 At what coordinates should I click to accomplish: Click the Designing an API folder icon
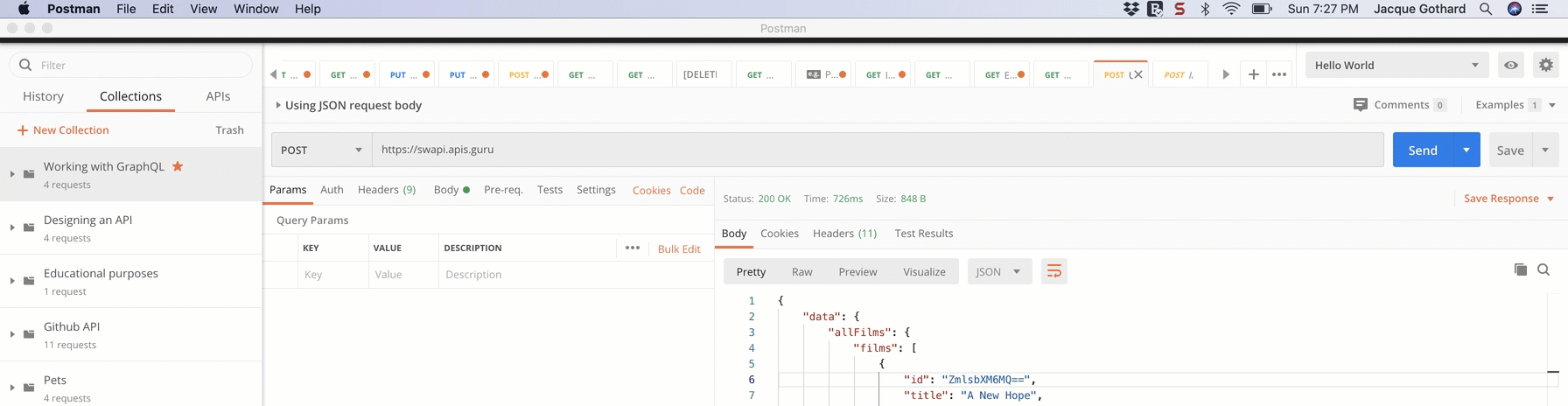pos(29,227)
